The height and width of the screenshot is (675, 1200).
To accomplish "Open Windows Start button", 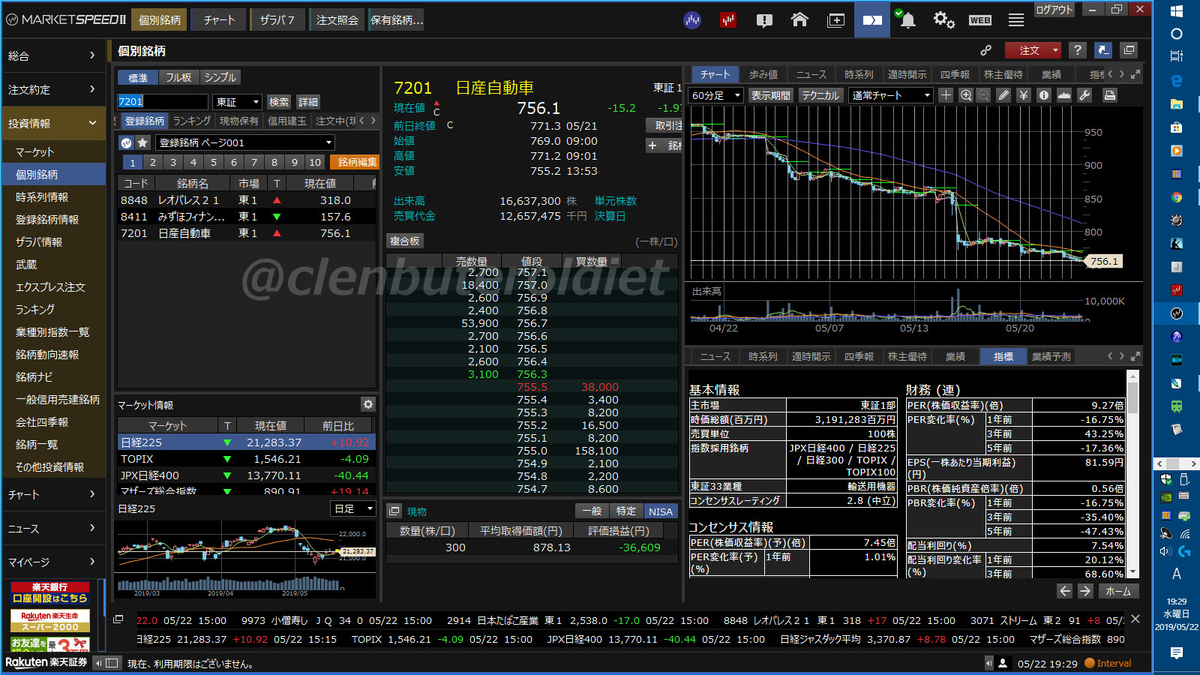I will [1177, 9].
